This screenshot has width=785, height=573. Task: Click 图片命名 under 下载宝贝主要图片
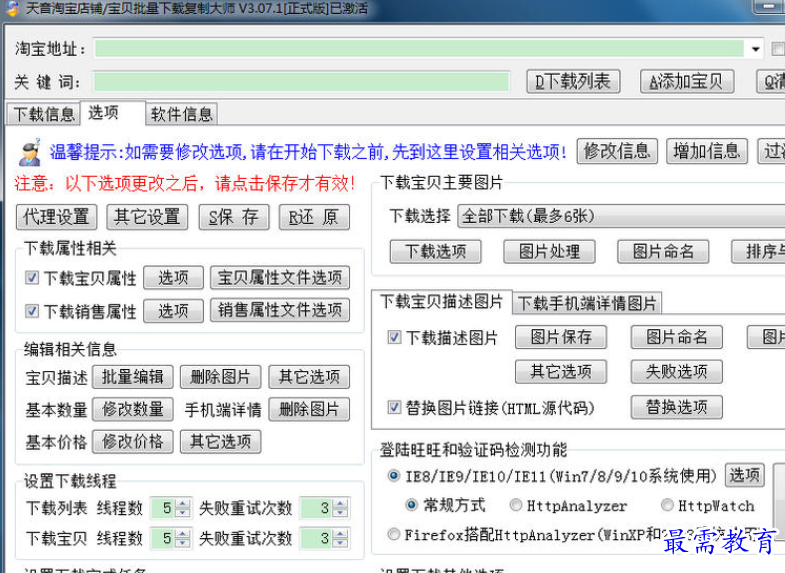663,251
